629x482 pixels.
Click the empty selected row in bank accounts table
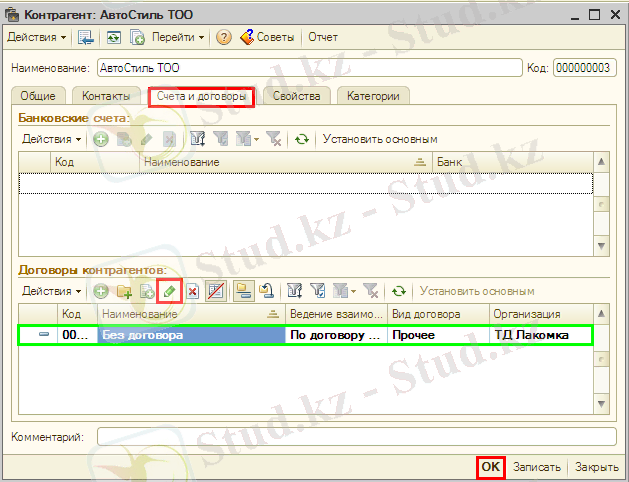pyautogui.click(x=306, y=183)
